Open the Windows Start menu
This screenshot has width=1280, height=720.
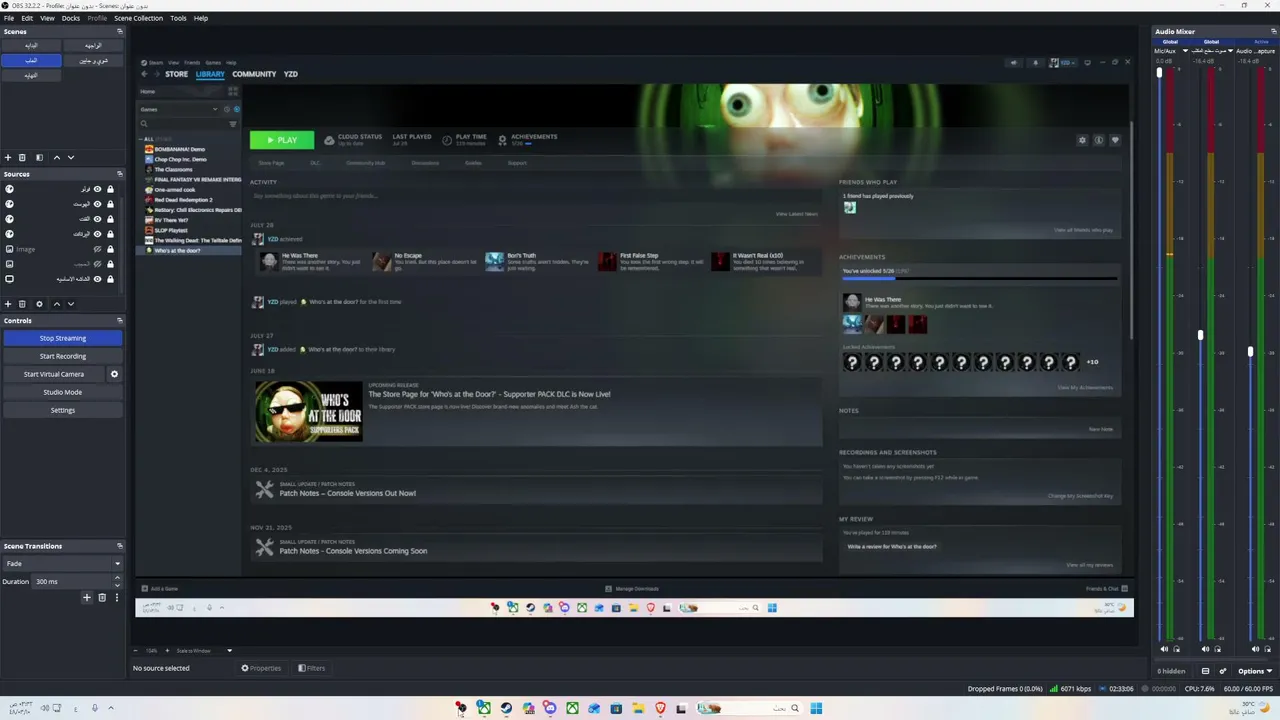coord(816,709)
